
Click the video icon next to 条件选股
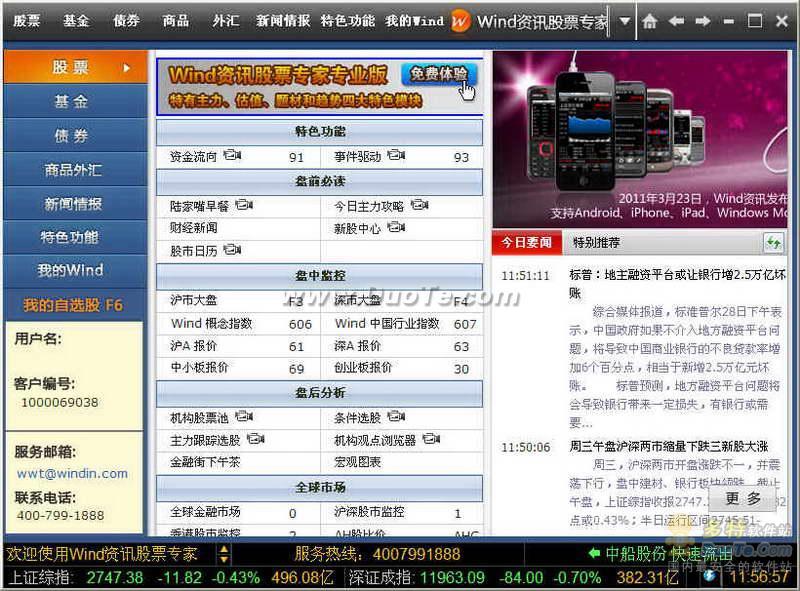(396, 416)
